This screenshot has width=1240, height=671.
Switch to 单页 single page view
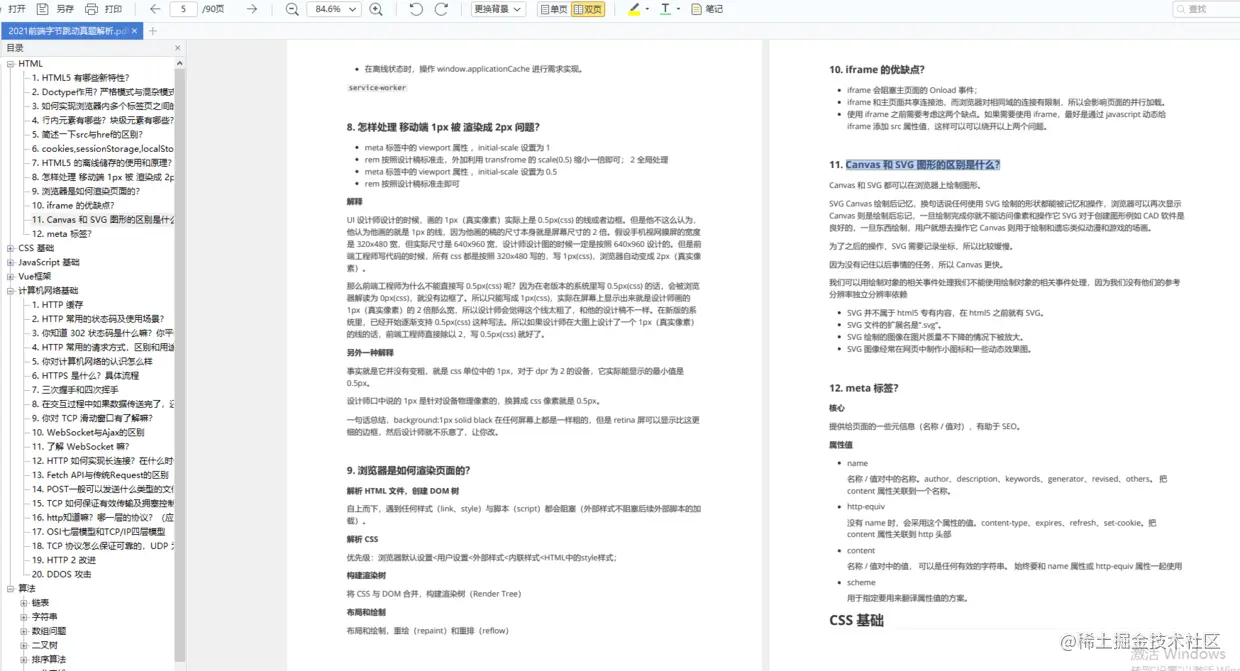click(x=553, y=9)
